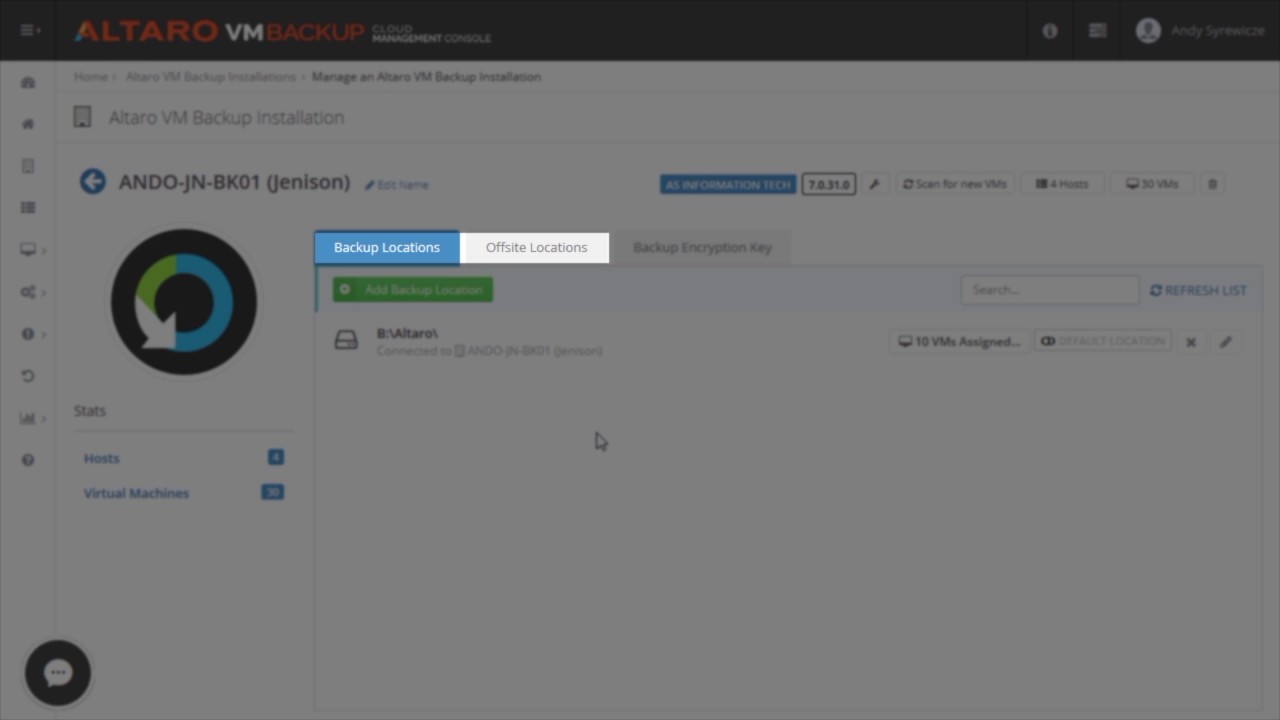Toggle DEFAULT LOCATION for B:\Altaro\
This screenshot has height=720, width=1280.
[x=1102, y=342]
